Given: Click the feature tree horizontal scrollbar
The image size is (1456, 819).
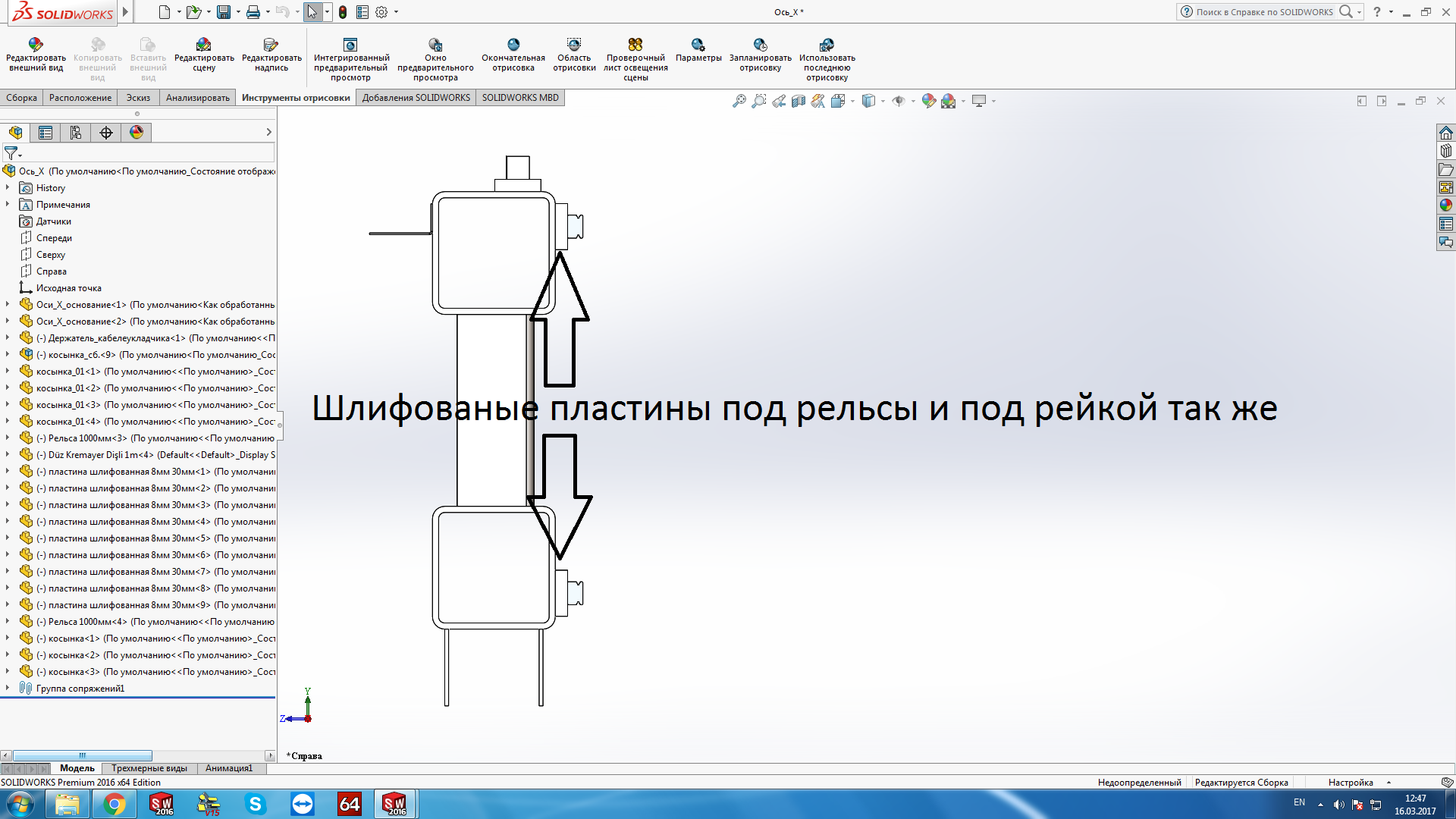Looking at the screenshot, I should point(82,756).
